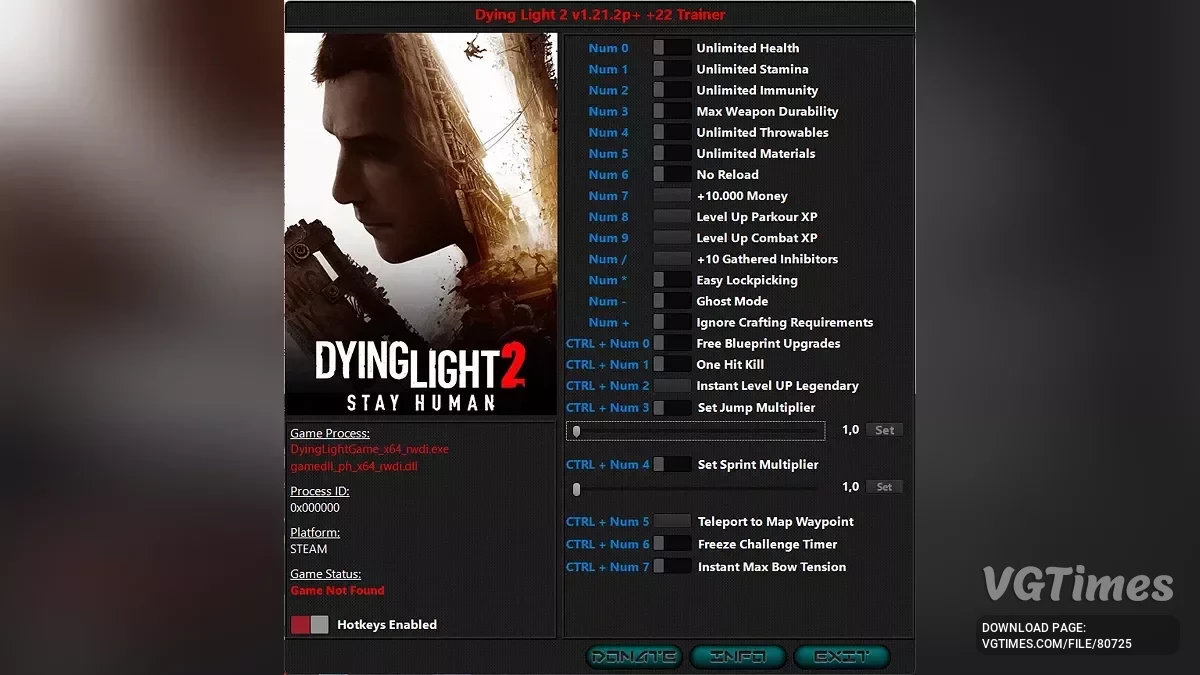
Task: Toggle Ghost Mode
Action: (670, 301)
